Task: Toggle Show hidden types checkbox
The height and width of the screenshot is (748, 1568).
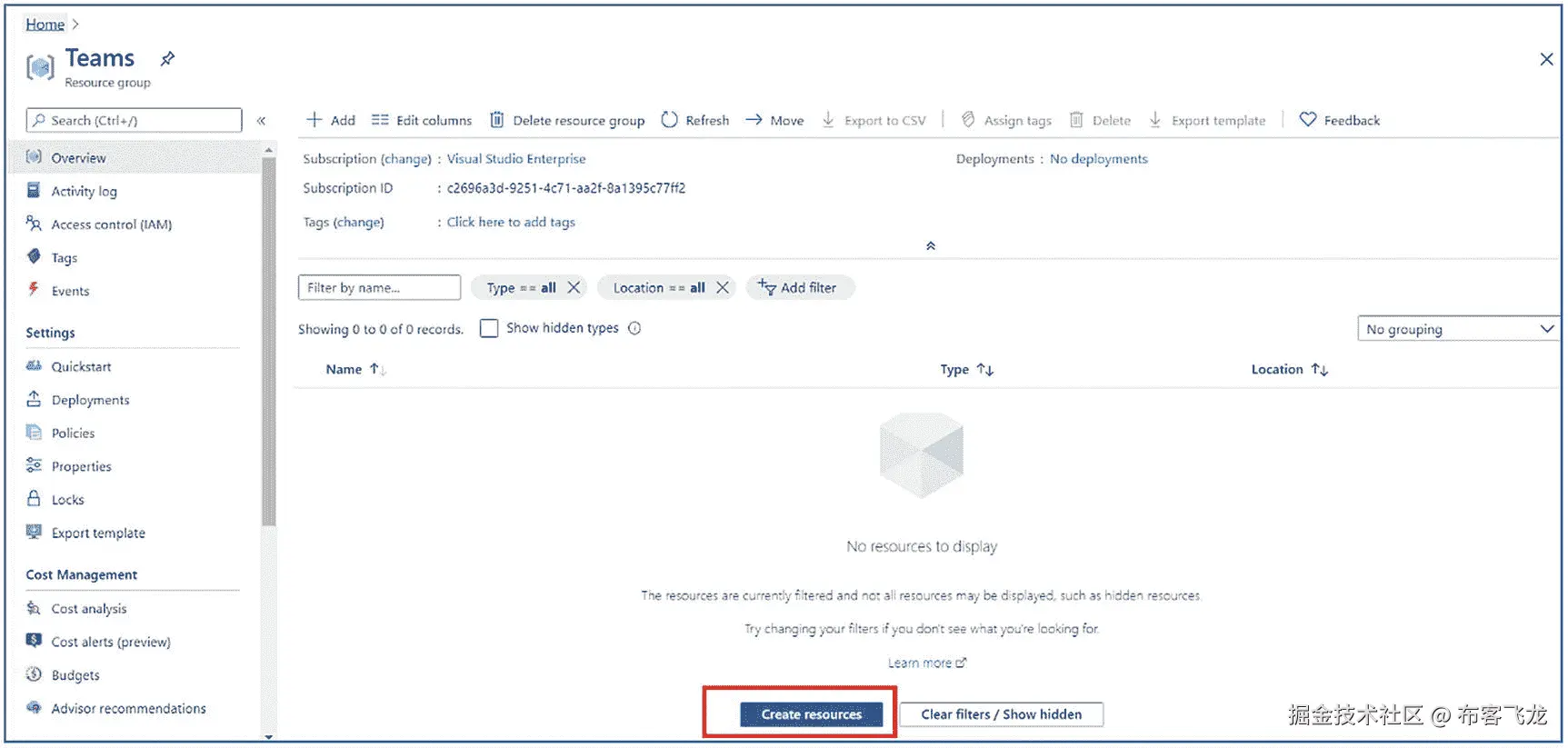Action: tap(489, 328)
